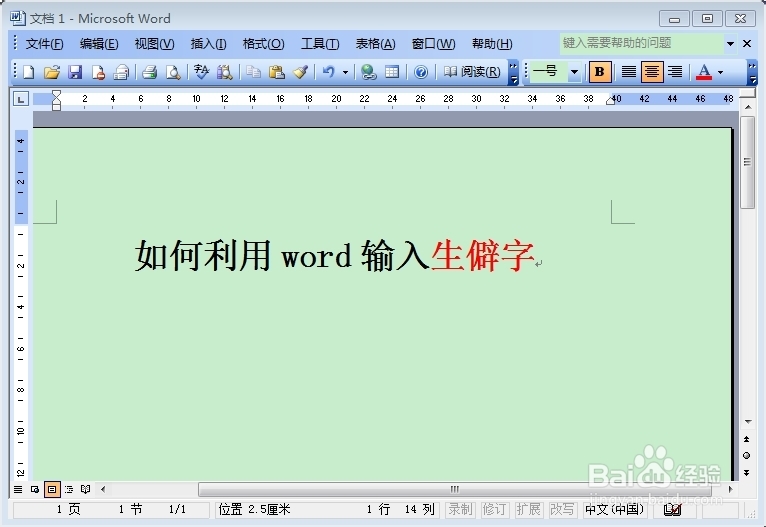Viewport: 766px width, 527px height.
Task: Undo the last action
Action: click(329, 72)
